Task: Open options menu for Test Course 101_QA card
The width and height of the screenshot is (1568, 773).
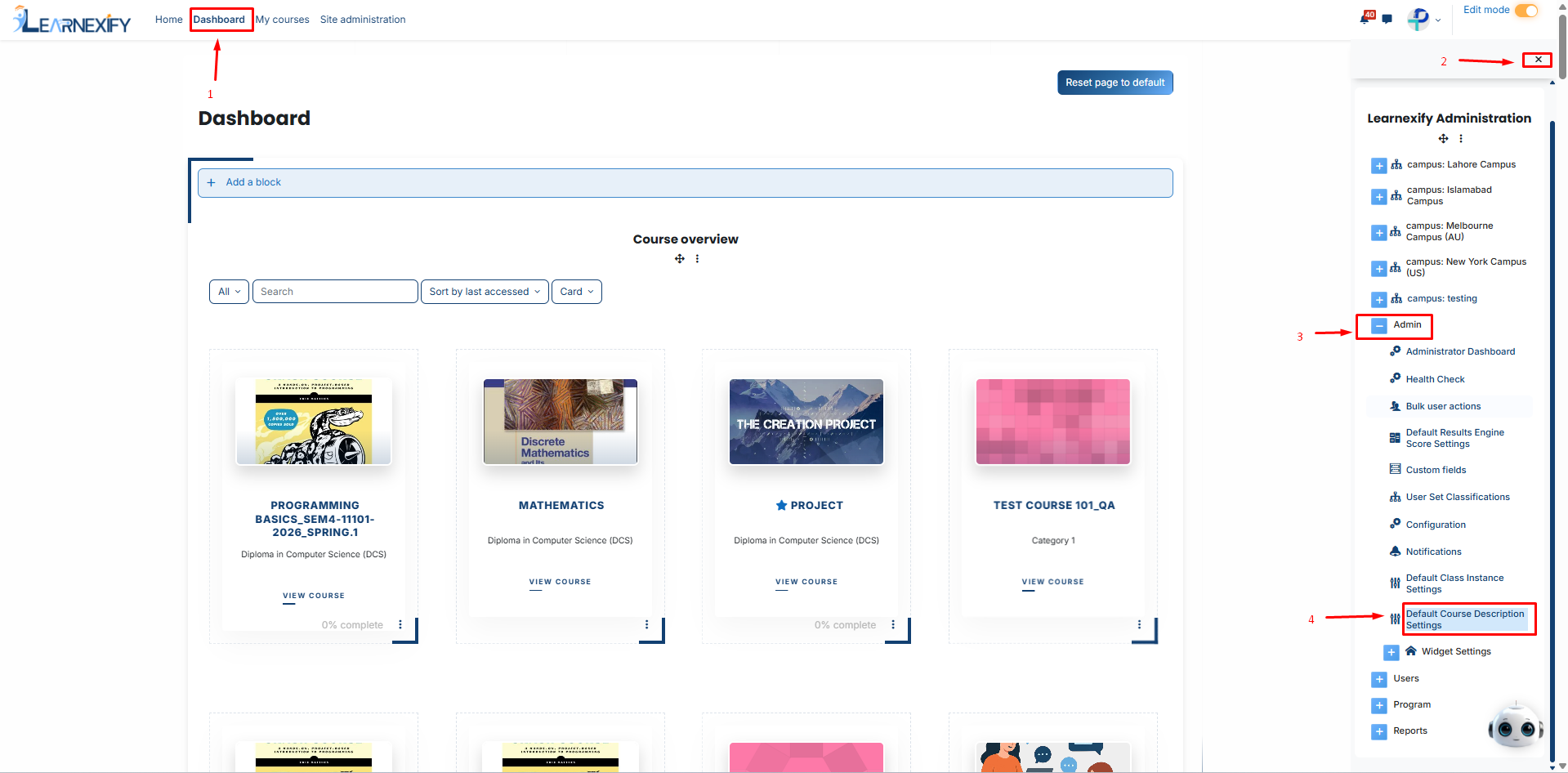Action: 1139,624
